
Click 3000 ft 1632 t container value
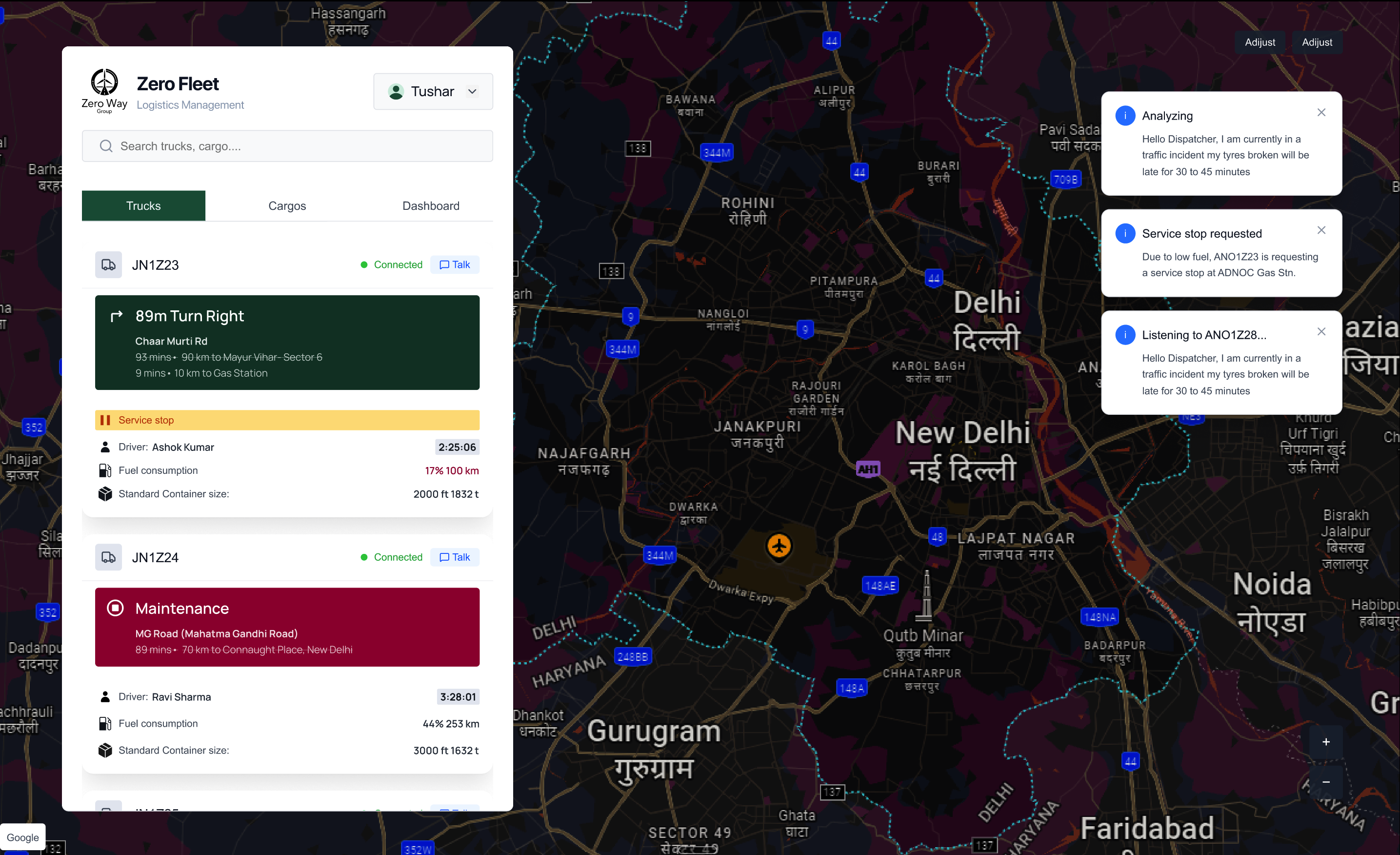(446, 751)
